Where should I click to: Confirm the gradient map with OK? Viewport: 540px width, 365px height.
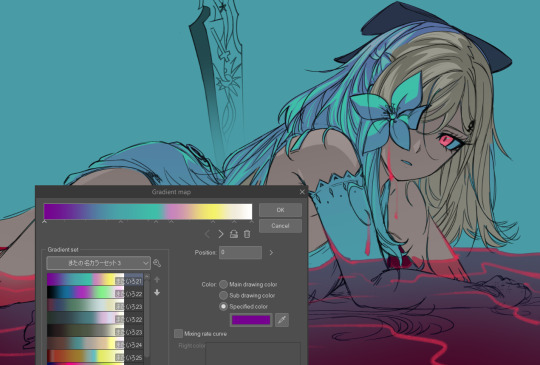click(280, 210)
